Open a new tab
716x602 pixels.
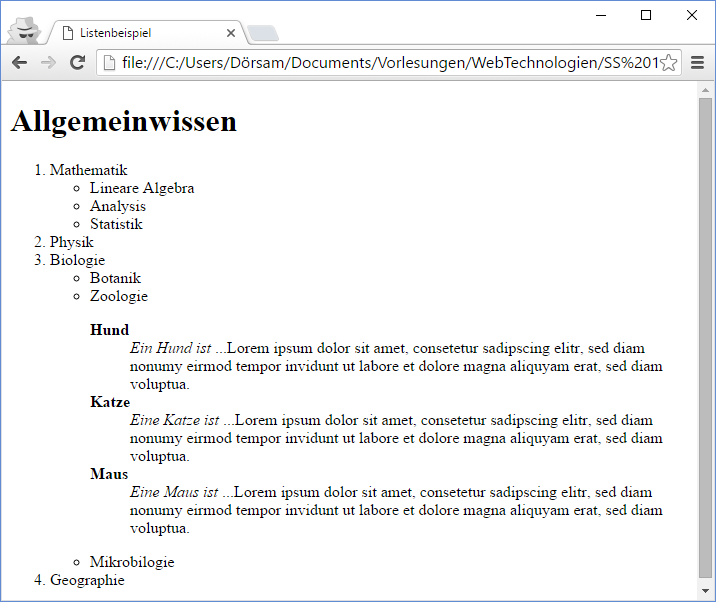tap(262, 34)
